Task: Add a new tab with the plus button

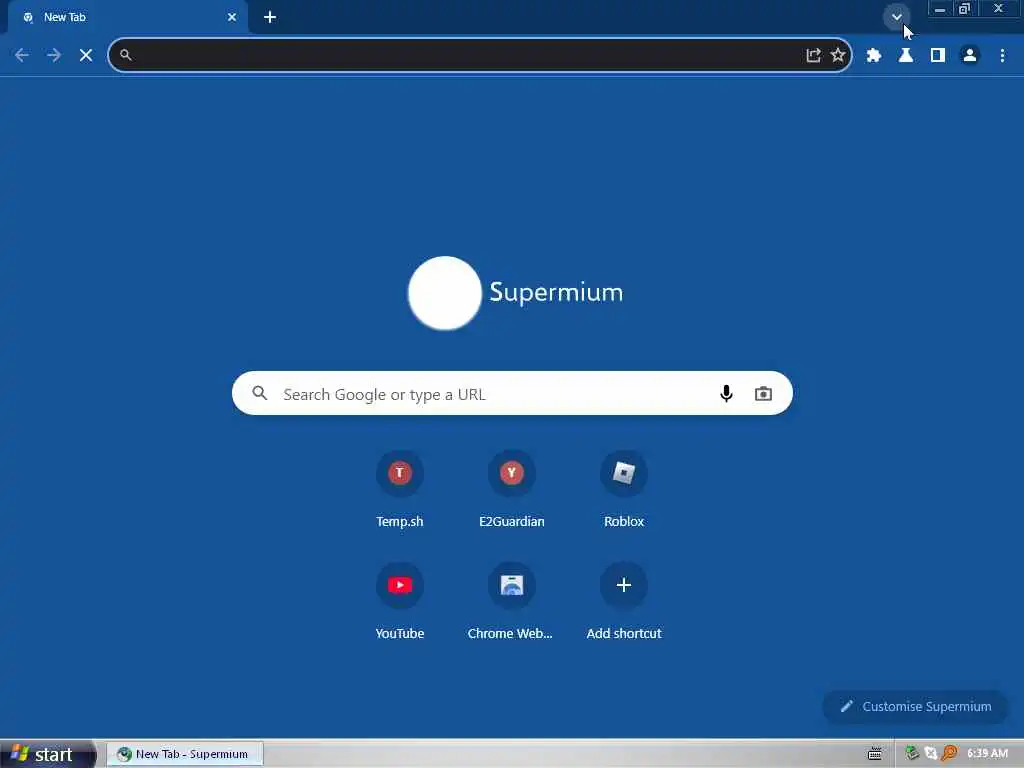Action: 270,17
